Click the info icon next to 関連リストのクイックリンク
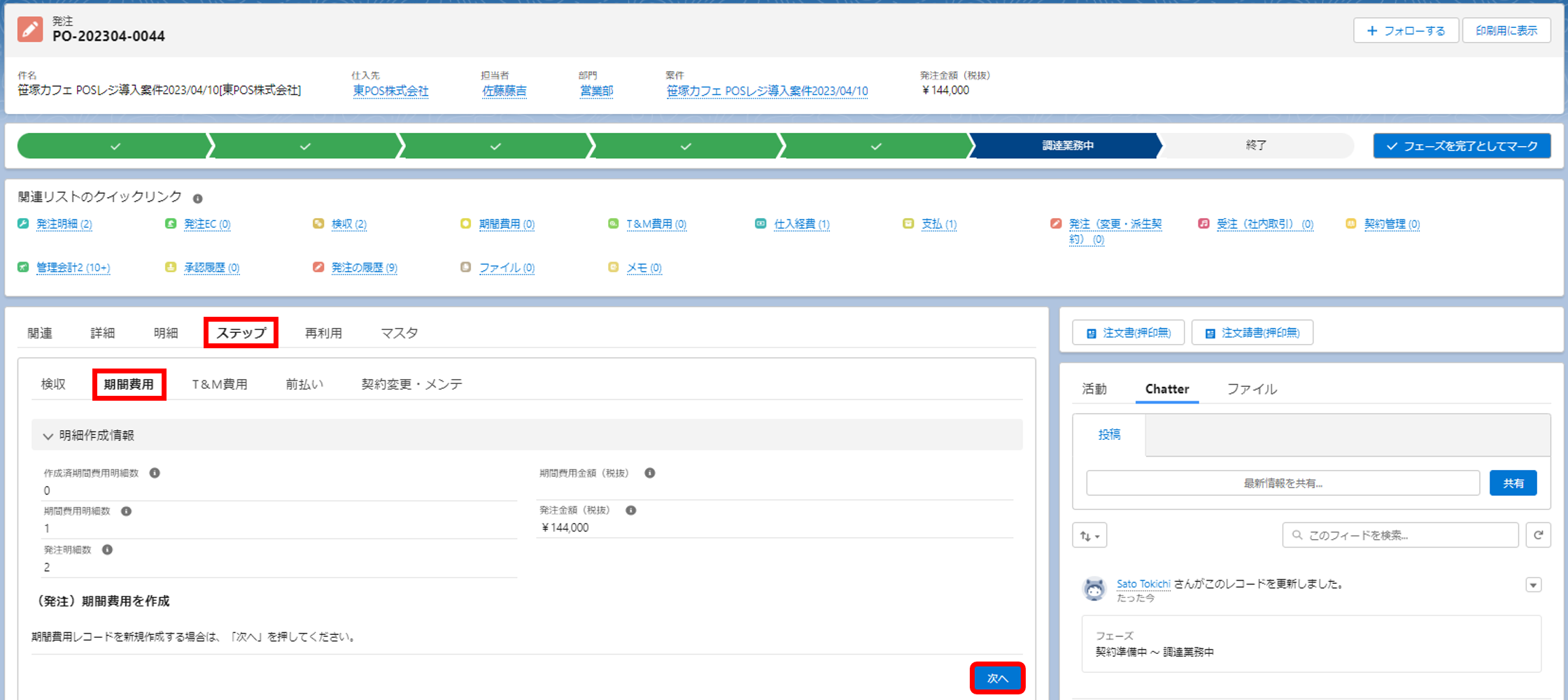The height and width of the screenshot is (700, 1568). tap(198, 199)
